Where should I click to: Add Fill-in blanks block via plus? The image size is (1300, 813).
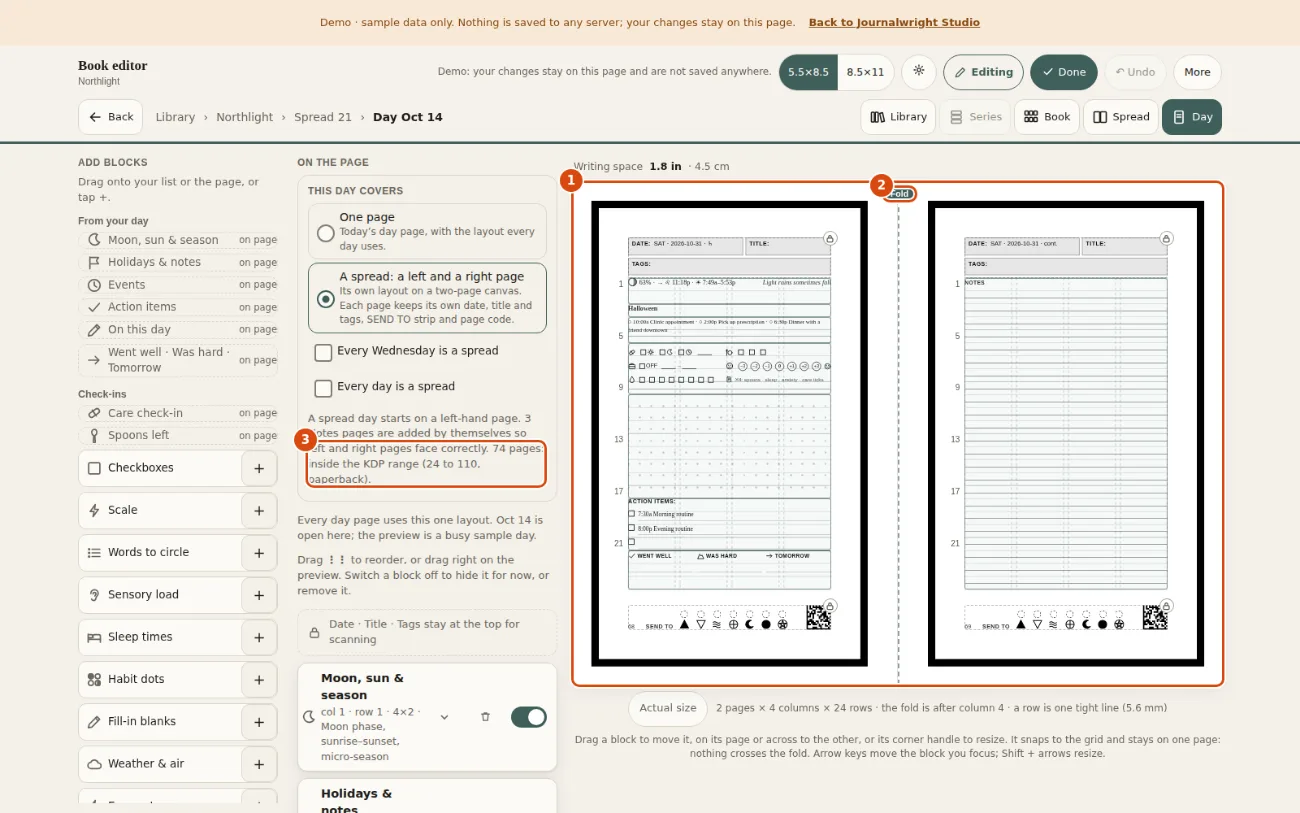pos(259,722)
